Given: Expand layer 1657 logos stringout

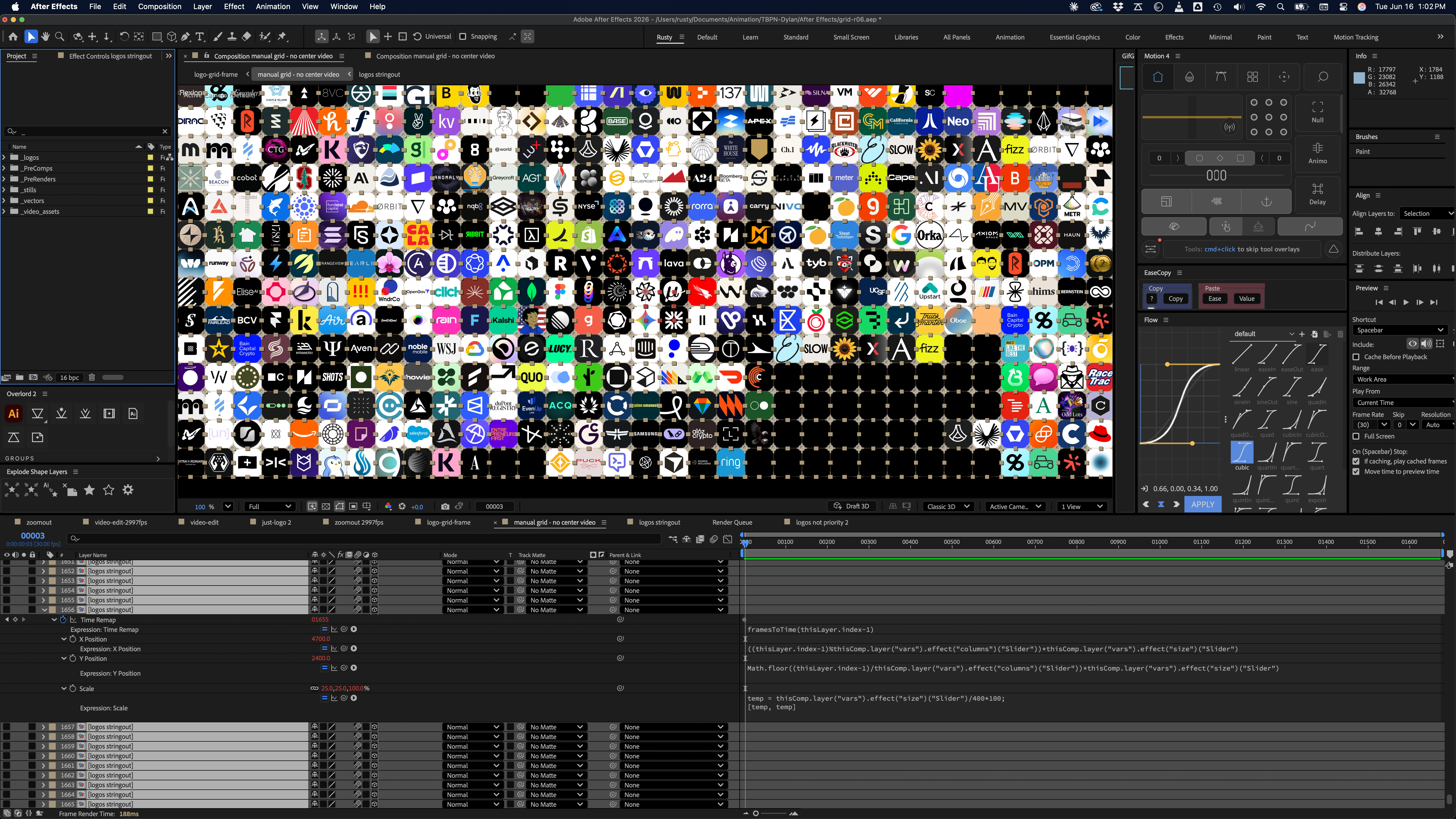Looking at the screenshot, I should 44,727.
